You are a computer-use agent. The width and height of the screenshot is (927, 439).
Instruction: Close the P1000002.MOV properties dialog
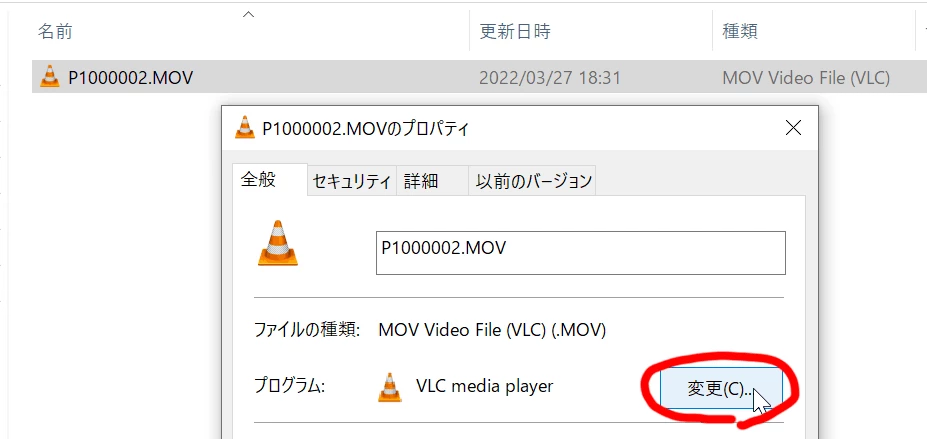(793, 128)
